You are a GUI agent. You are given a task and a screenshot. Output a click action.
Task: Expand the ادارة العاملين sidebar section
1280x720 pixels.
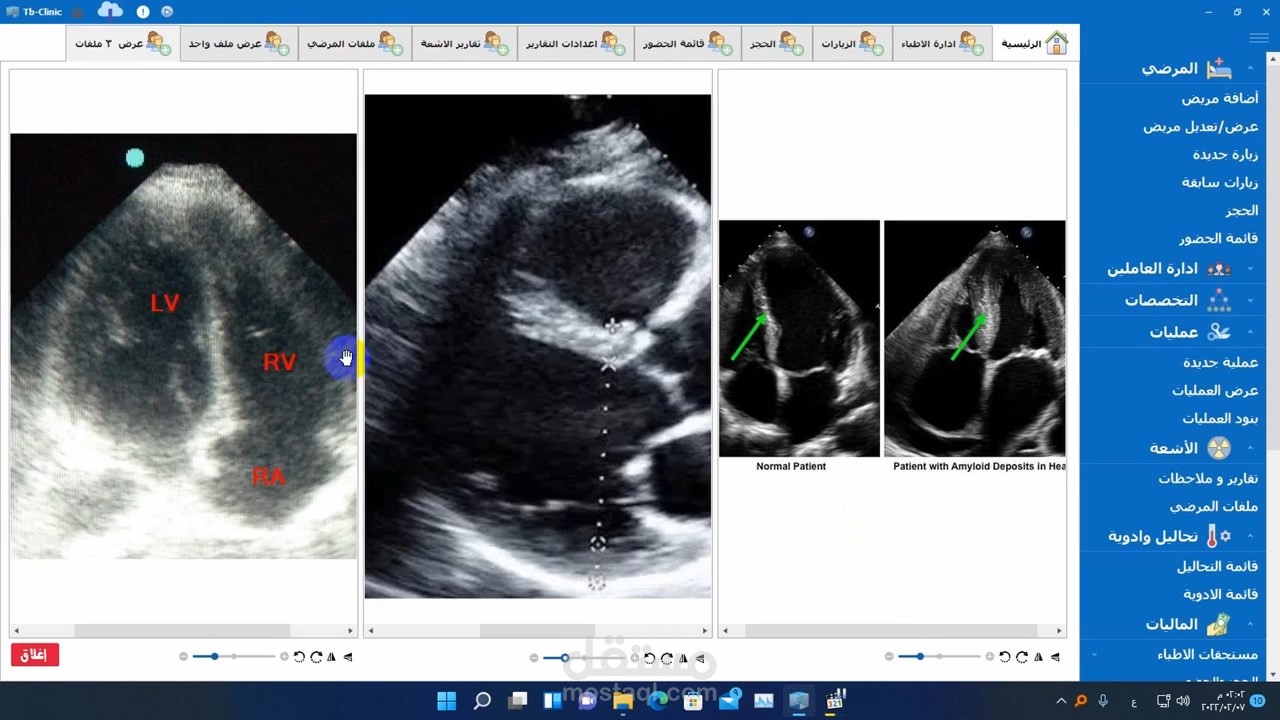point(1250,269)
